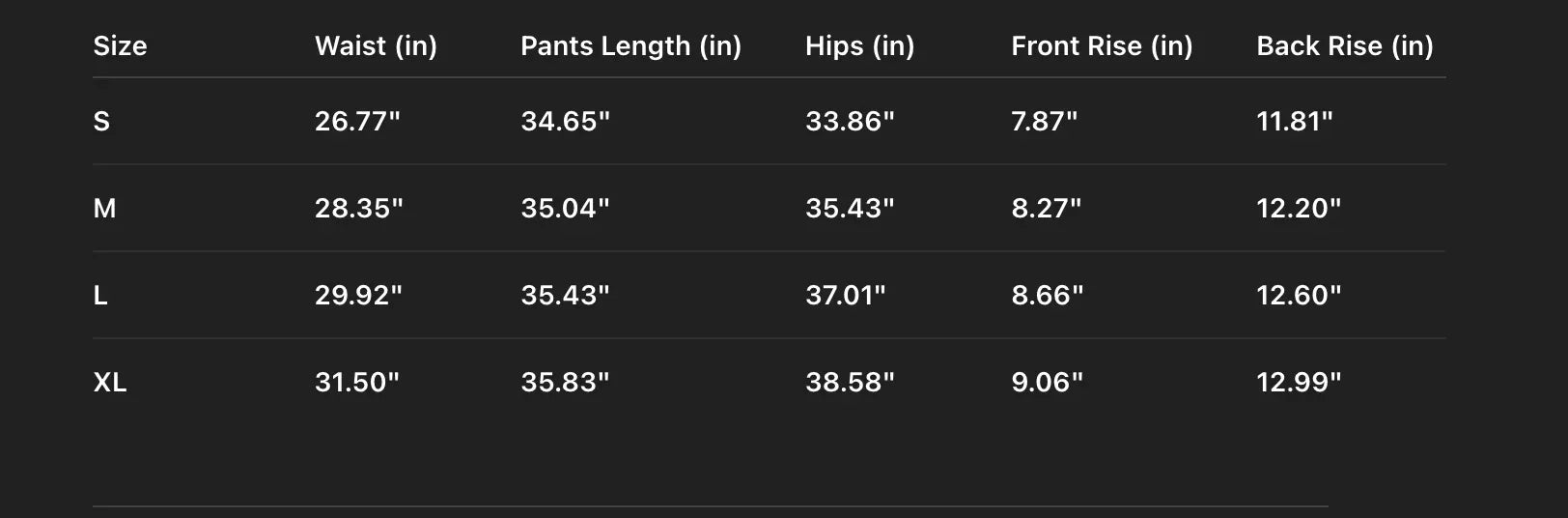1568x518 pixels.
Task: Select the XL size row label
Action: 110,383
